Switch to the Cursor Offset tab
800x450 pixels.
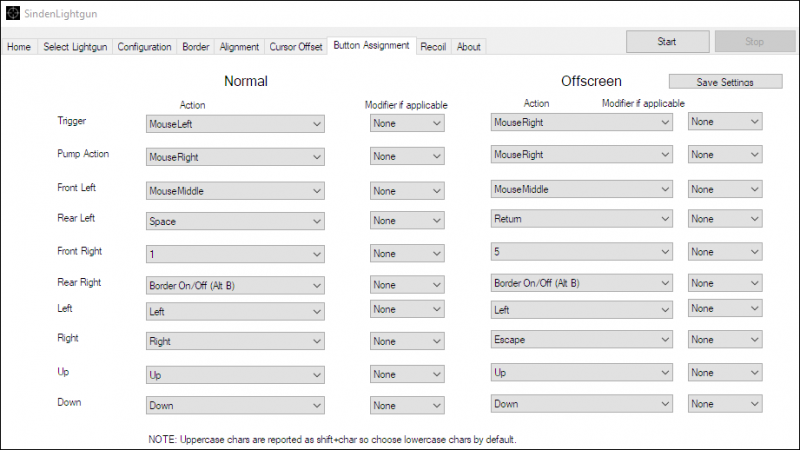point(296,47)
